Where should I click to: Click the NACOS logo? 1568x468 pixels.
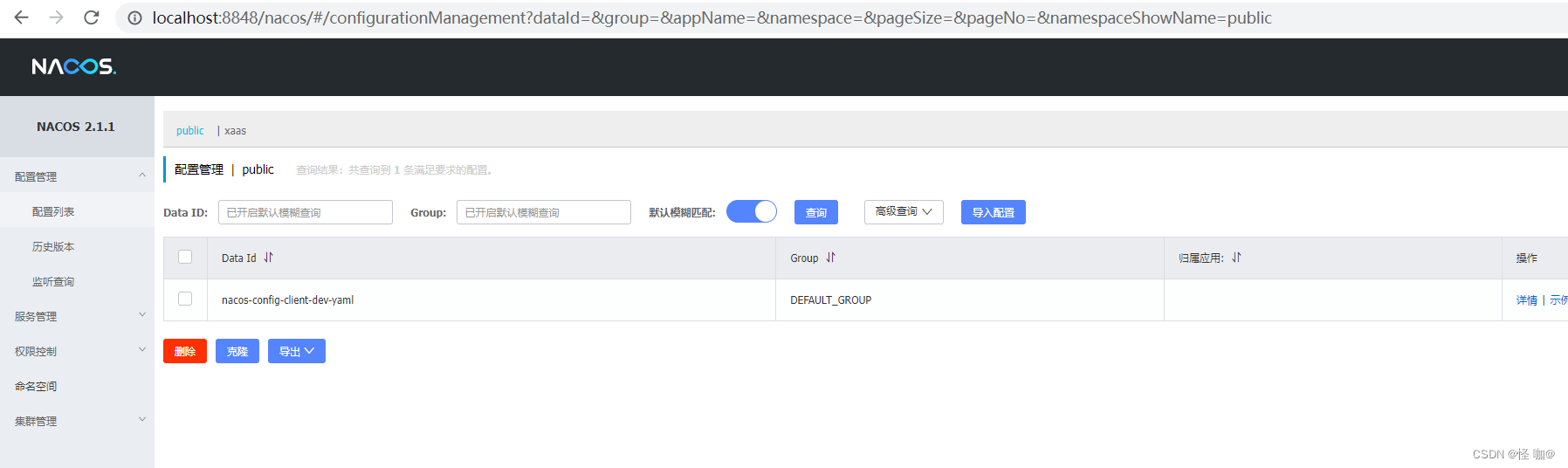[x=74, y=67]
